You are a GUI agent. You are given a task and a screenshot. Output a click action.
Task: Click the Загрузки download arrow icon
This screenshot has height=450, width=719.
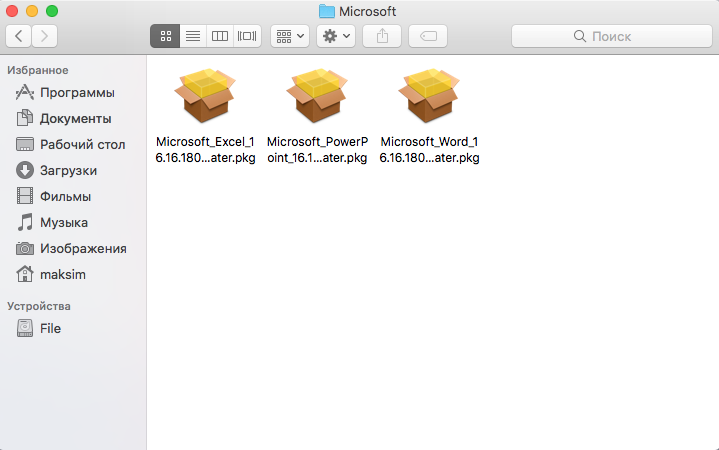(25, 170)
